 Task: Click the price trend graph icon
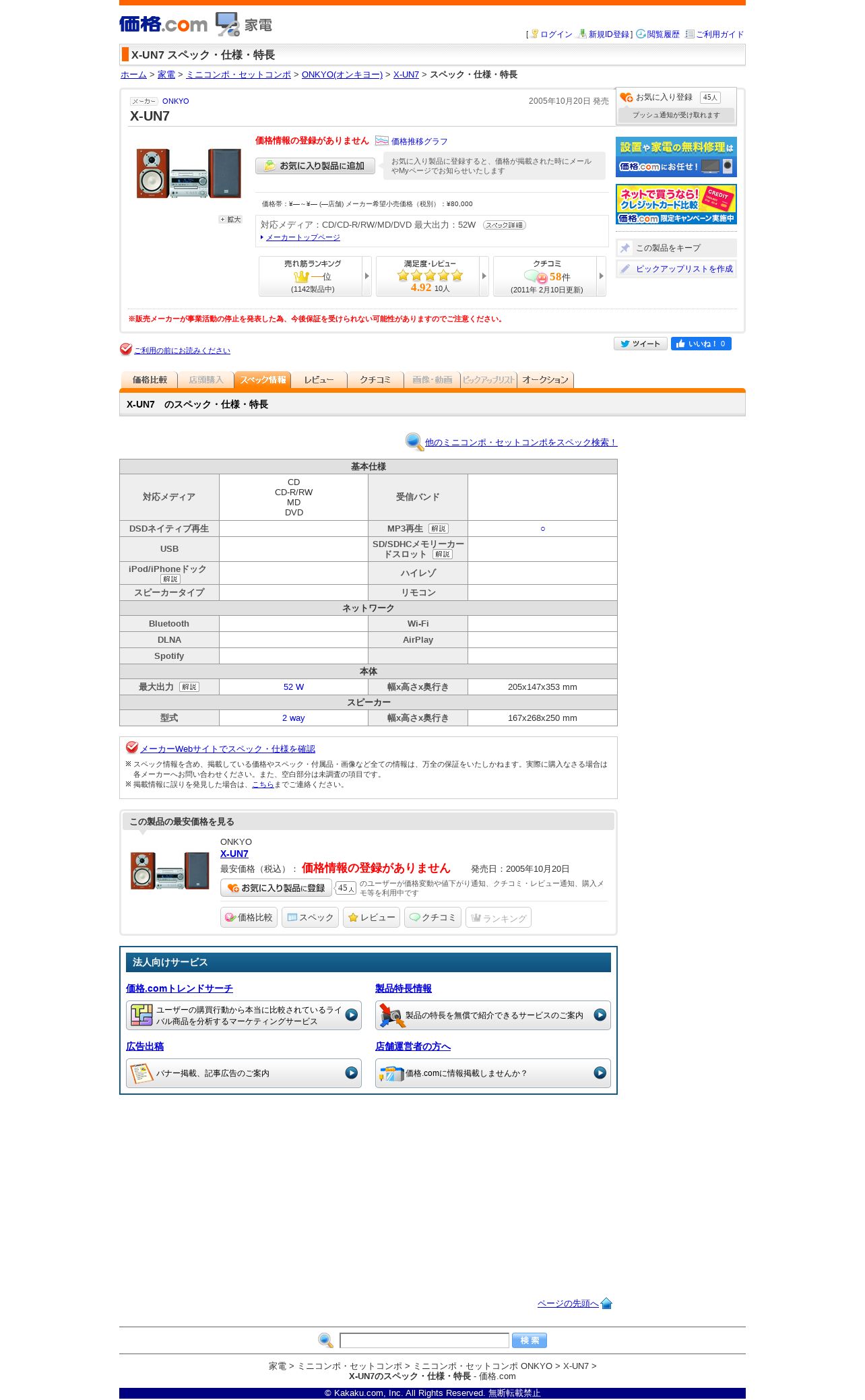(382, 141)
